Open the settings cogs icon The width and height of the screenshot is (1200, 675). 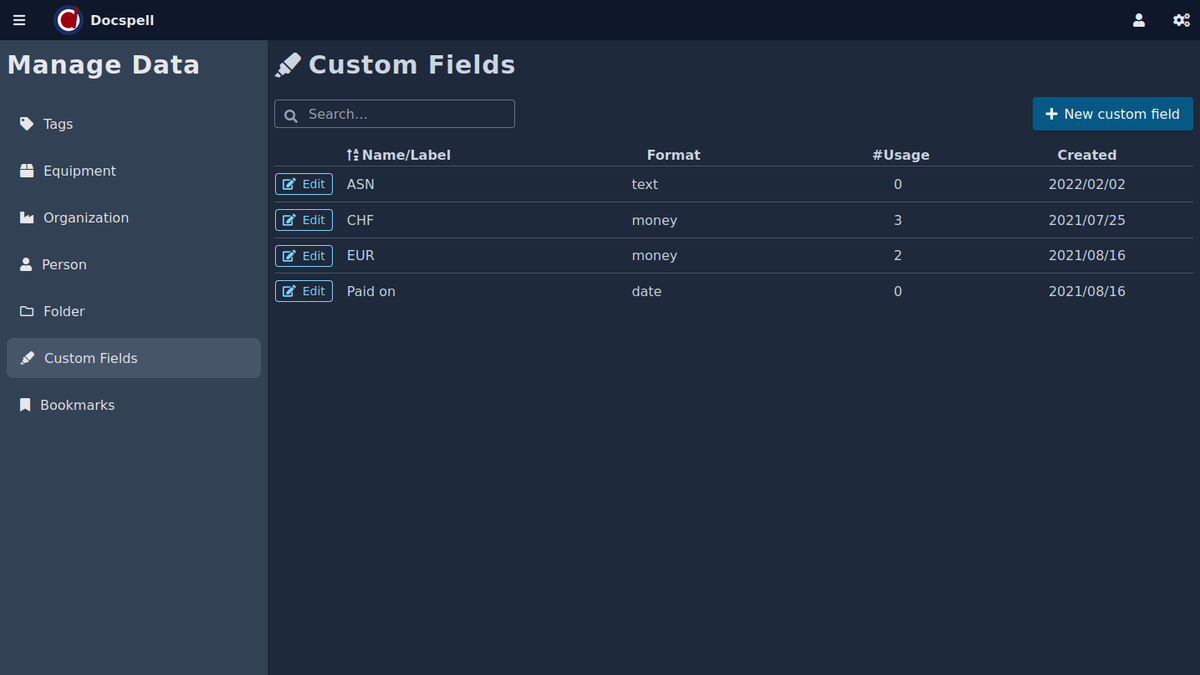pos(1181,20)
